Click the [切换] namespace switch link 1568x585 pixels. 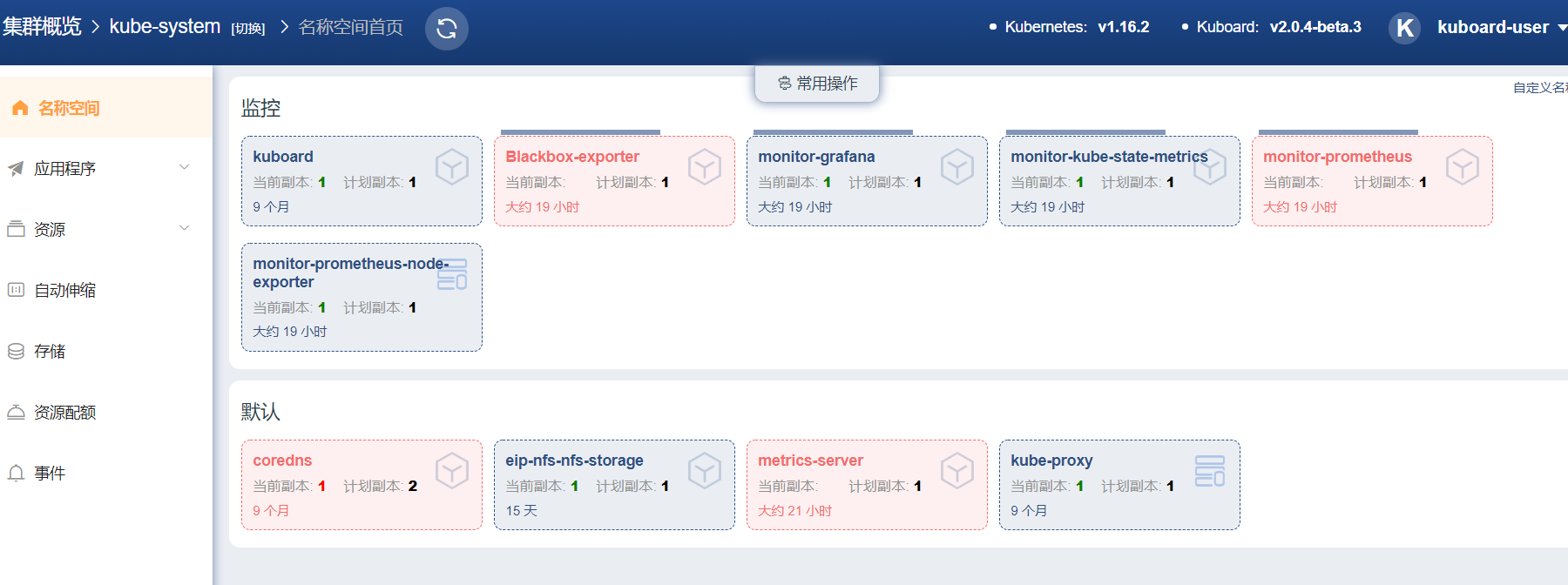[x=248, y=29]
